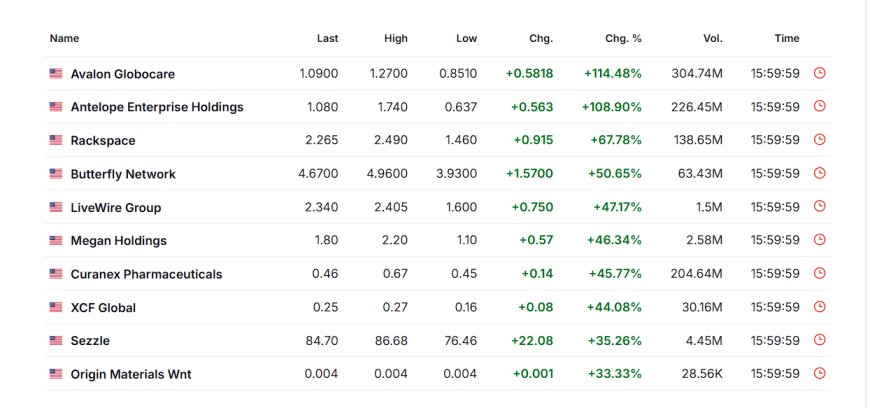Open the Butterfly Network stock link
Screen dimensions: 870x408
123,174
